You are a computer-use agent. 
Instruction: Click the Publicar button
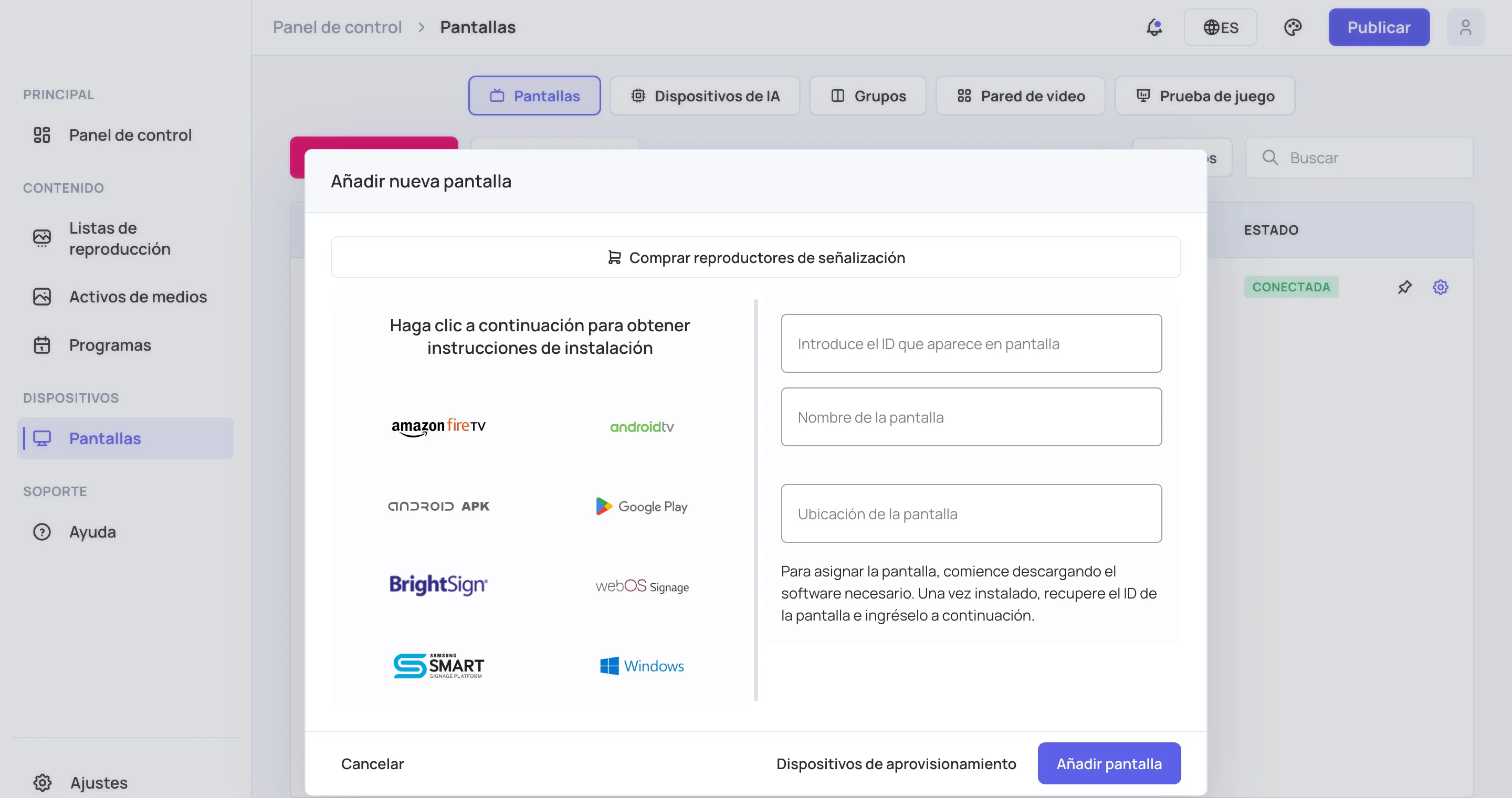pyautogui.click(x=1379, y=28)
